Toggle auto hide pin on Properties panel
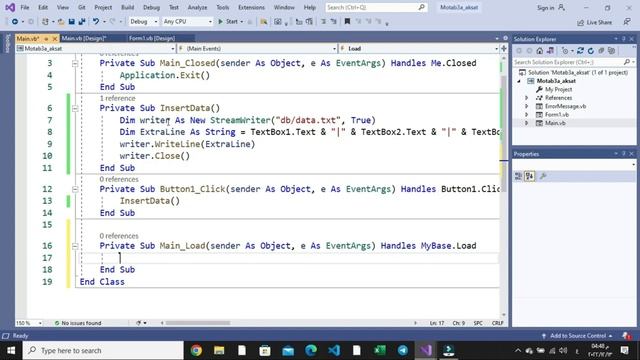640x360 pixels. (624, 153)
